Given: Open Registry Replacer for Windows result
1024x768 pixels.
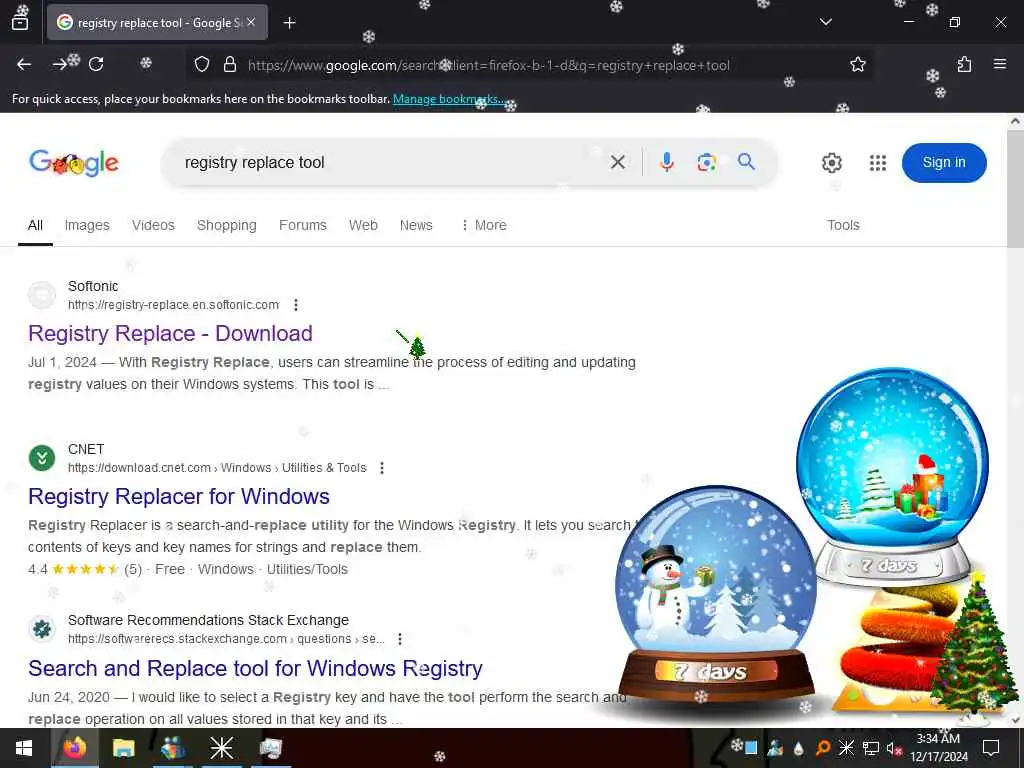Looking at the screenshot, I should click(x=179, y=496).
